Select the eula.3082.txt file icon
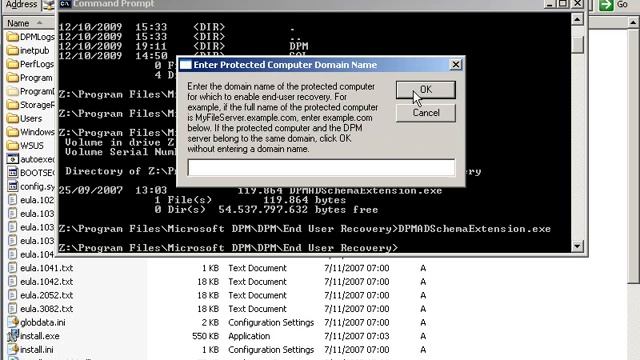The width and height of the screenshot is (640, 360). click(13, 309)
